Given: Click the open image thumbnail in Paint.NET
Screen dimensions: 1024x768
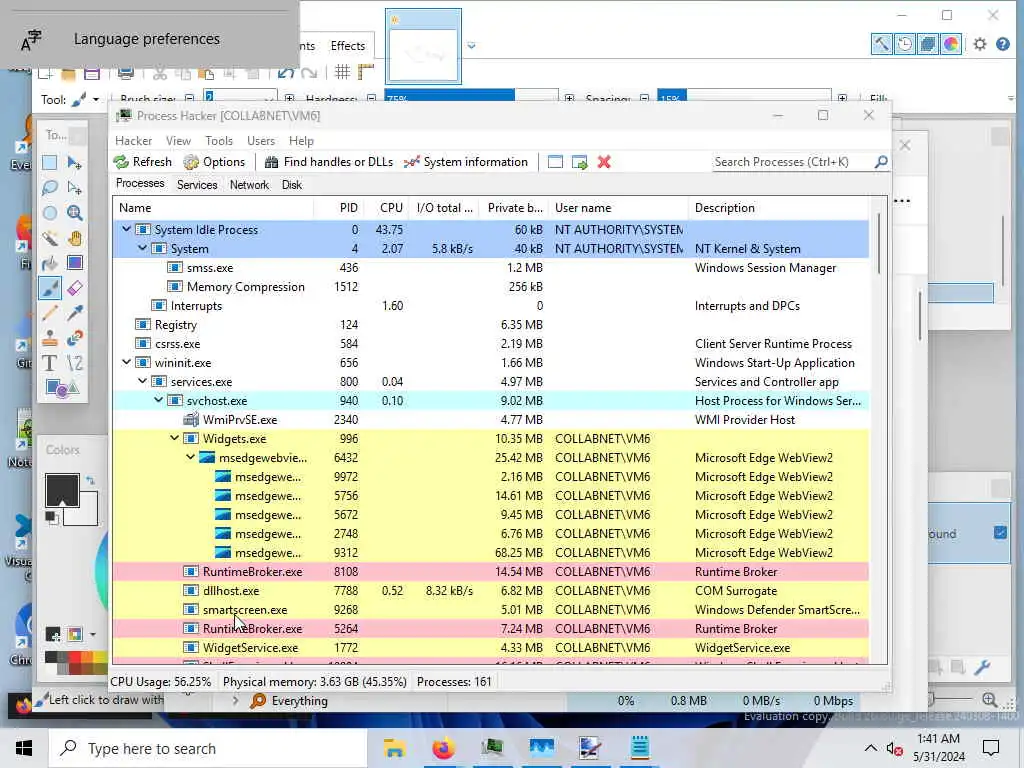Looking at the screenshot, I should tap(423, 46).
